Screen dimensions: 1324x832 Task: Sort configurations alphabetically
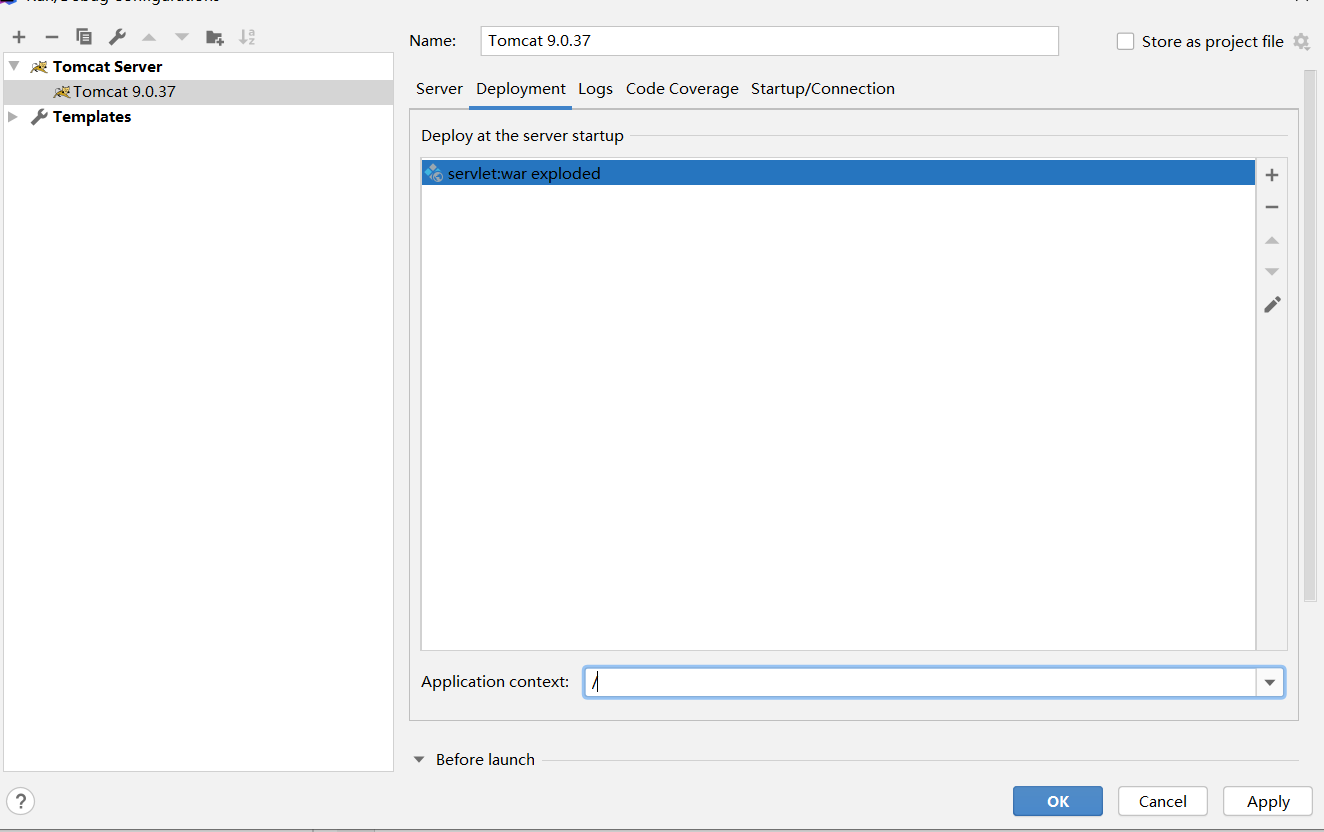click(x=247, y=37)
